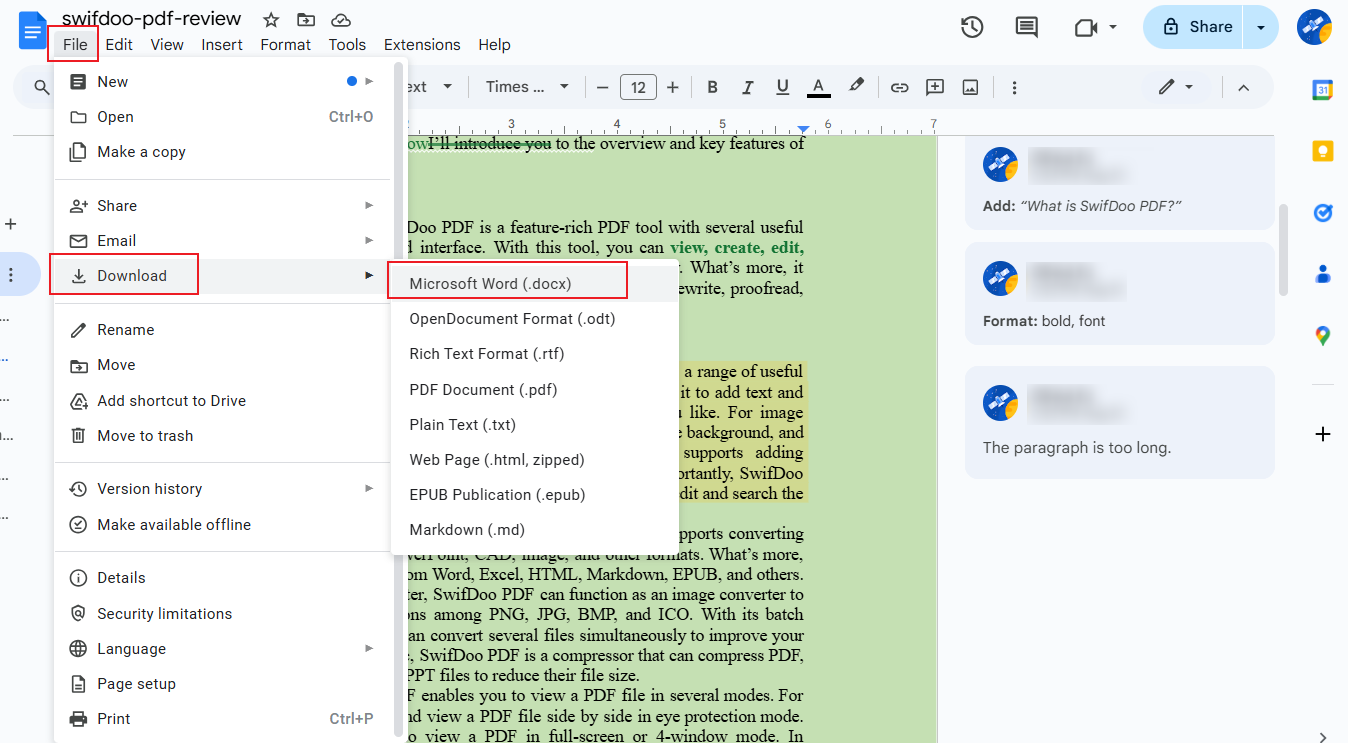
Task: Open the comment history
Action: 1026,27
